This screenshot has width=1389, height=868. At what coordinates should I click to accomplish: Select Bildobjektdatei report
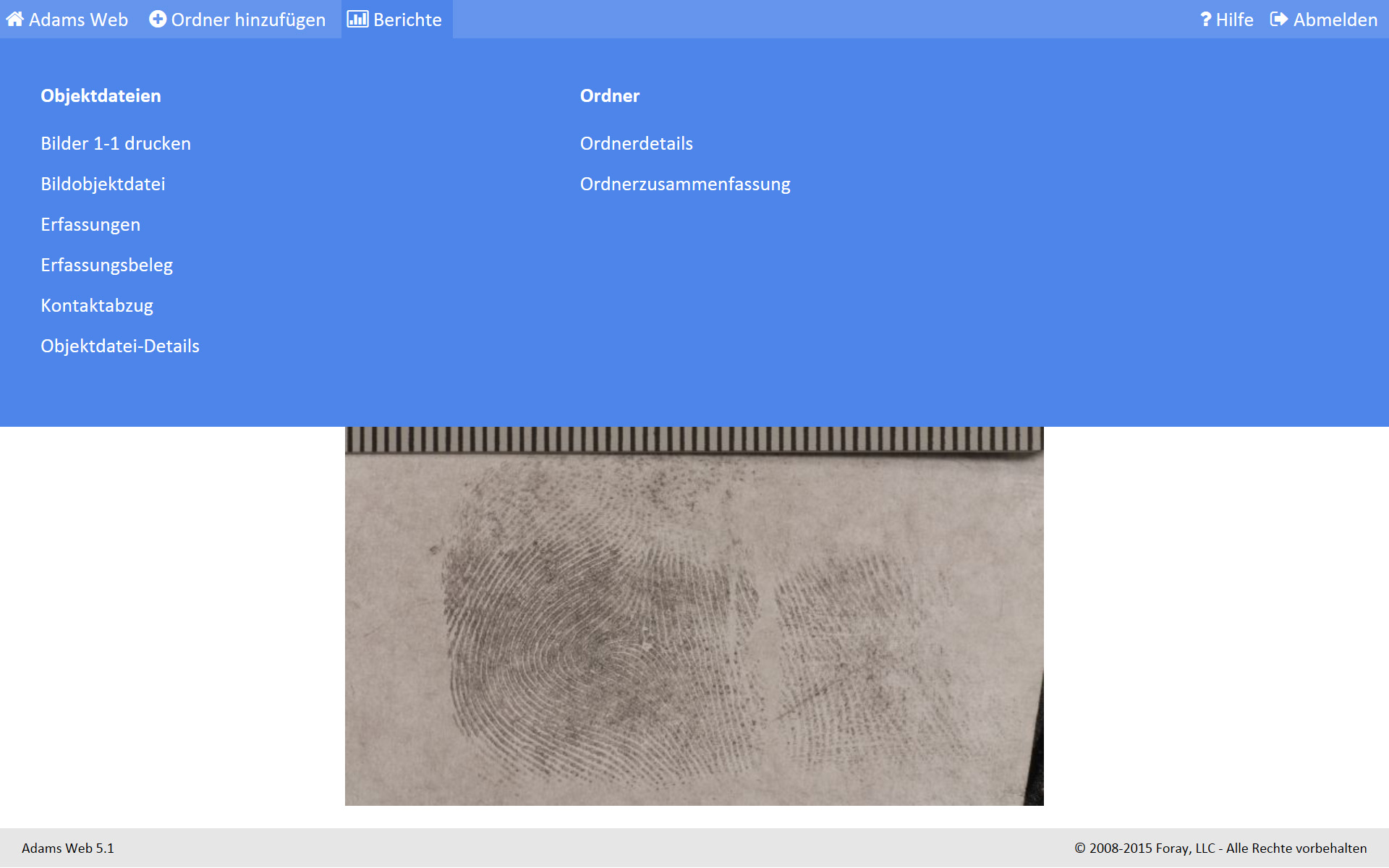(x=103, y=184)
